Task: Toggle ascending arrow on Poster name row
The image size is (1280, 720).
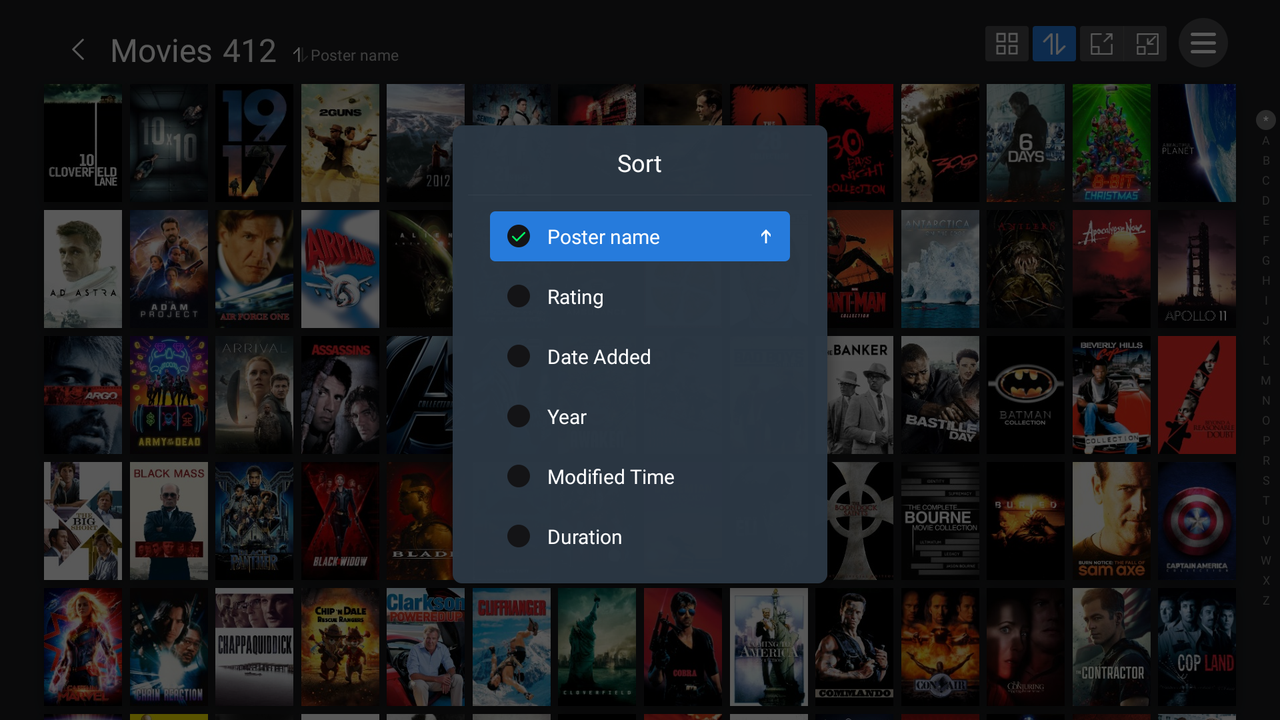Action: click(766, 237)
